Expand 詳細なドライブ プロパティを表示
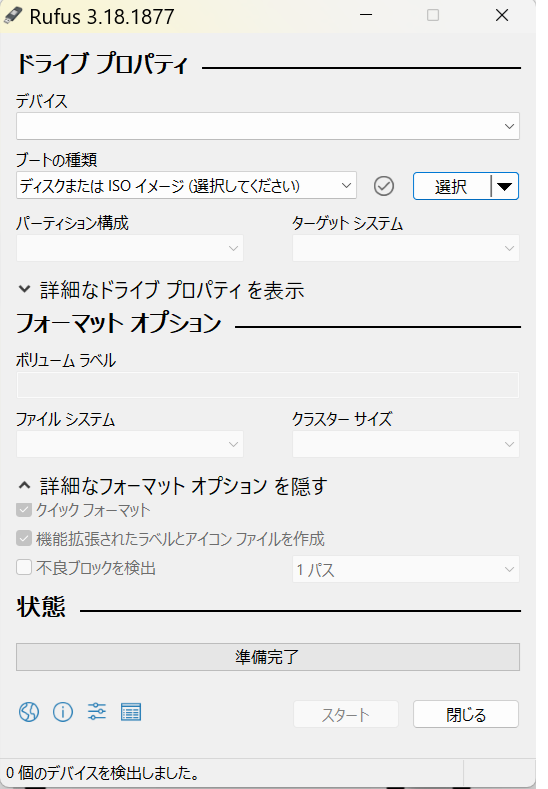Image resolution: width=548 pixels, height=789 pixels. (161, 290)
